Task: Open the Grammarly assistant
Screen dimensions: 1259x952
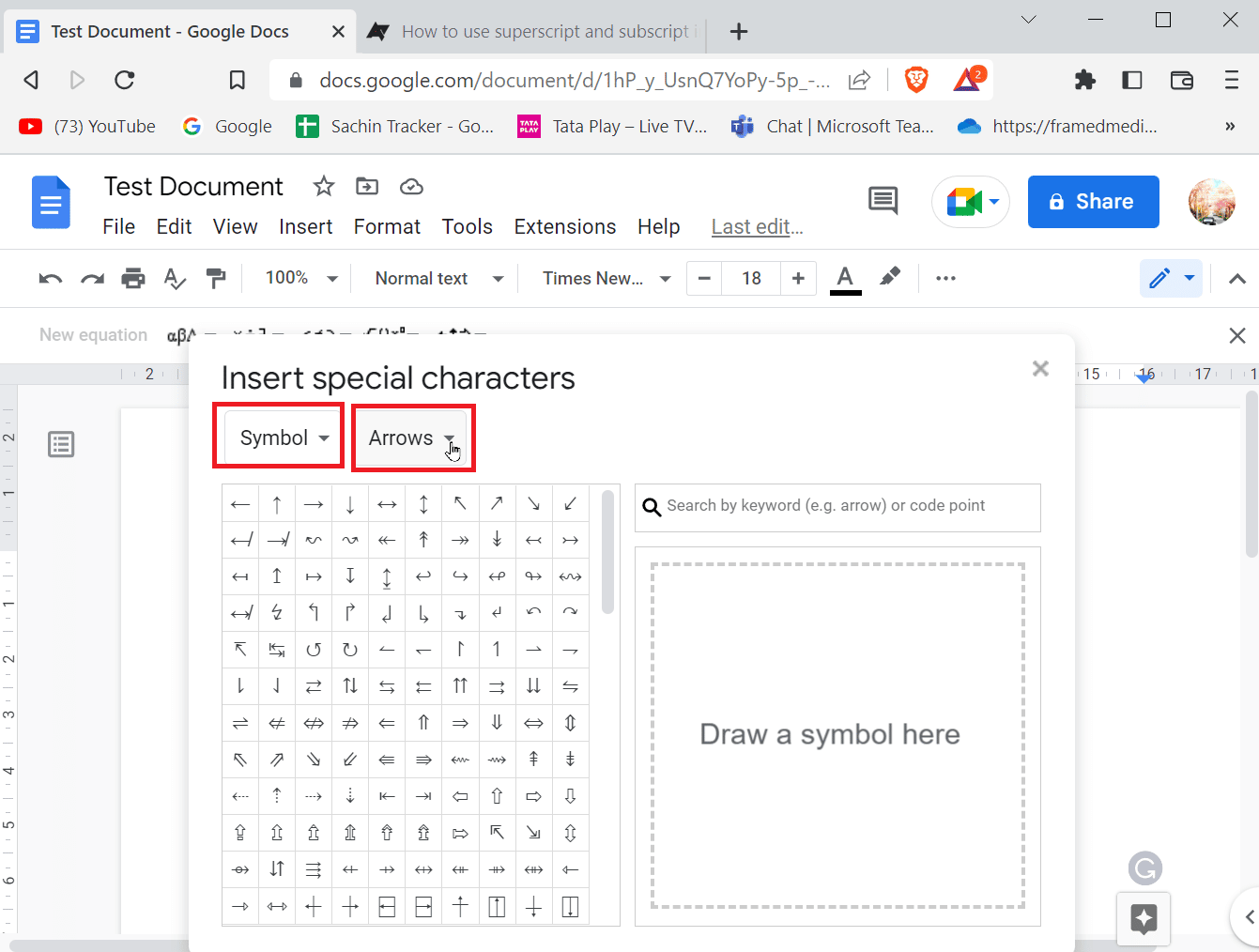Action: (1144, 868)
